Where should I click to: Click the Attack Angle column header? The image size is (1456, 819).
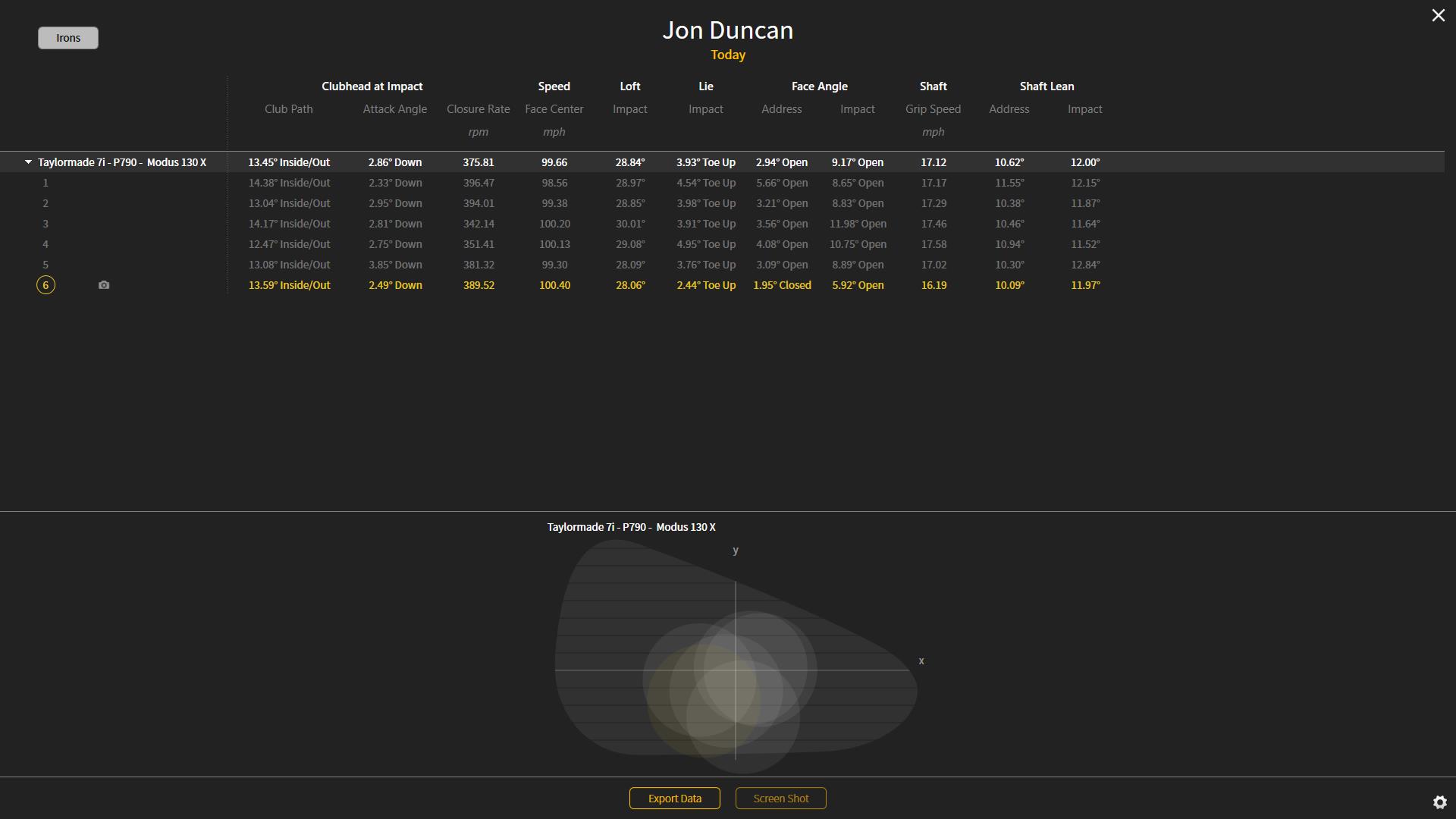395,109
